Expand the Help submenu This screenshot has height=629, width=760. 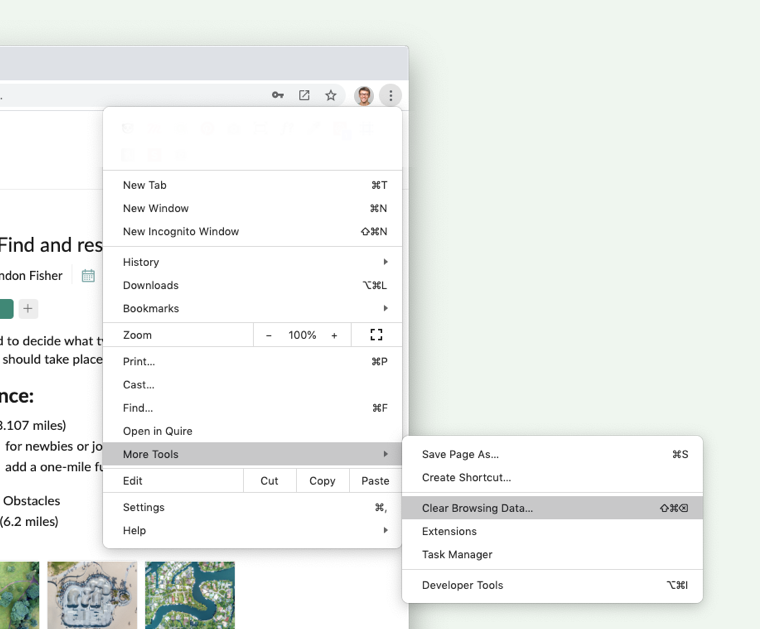[253, 531]
